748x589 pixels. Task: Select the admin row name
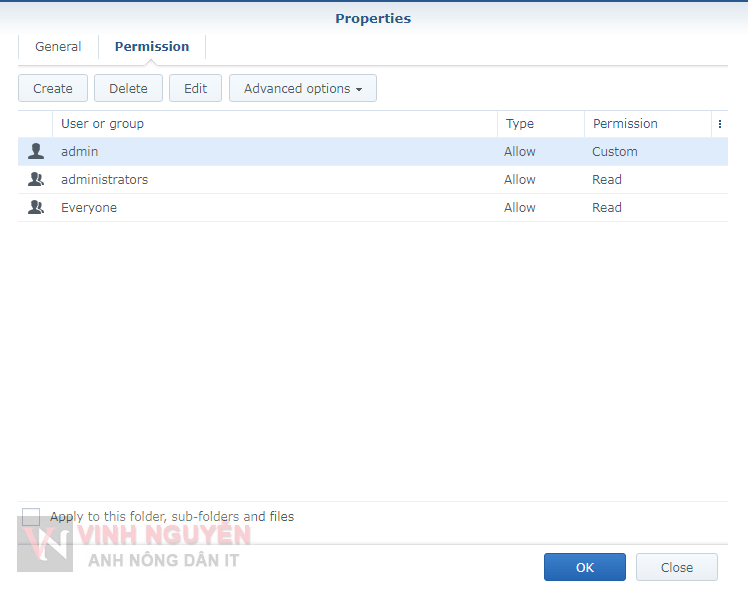pos(80,152)
